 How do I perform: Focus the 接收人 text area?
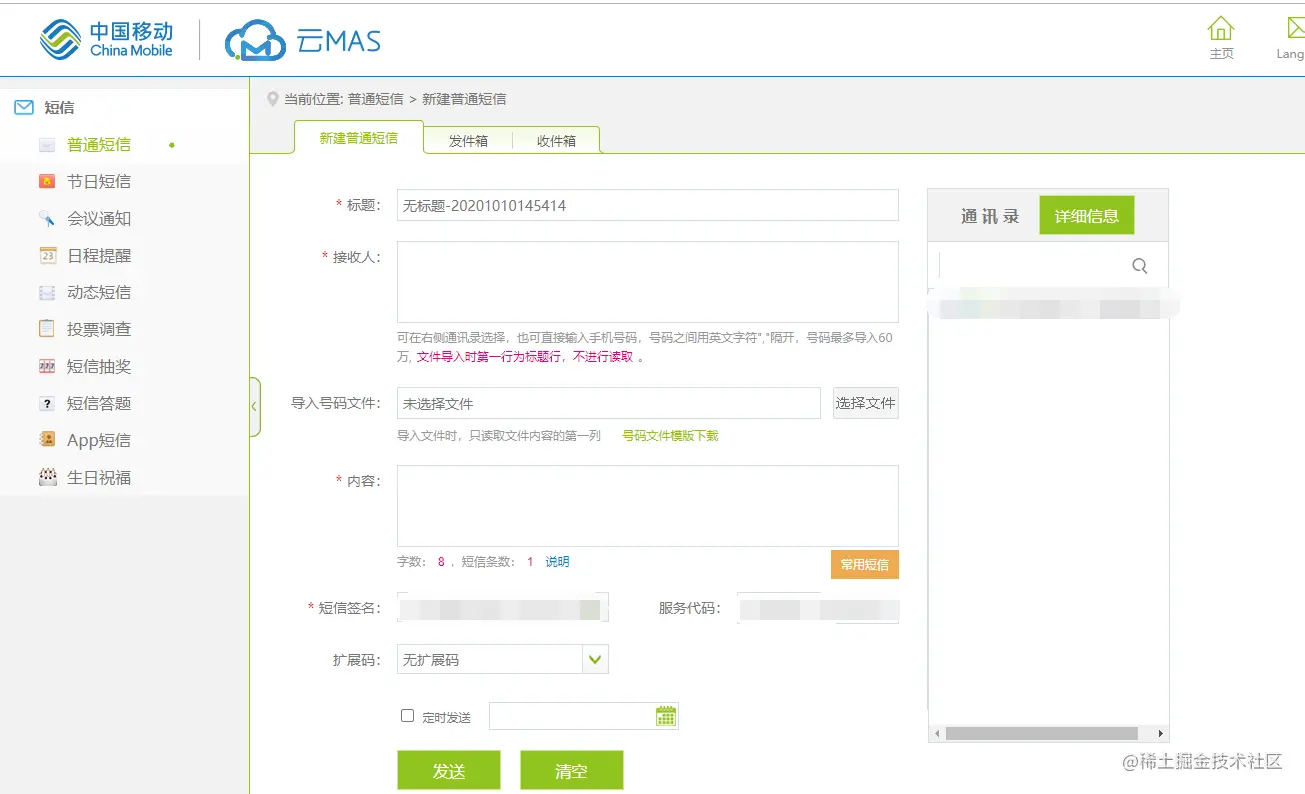648,282
